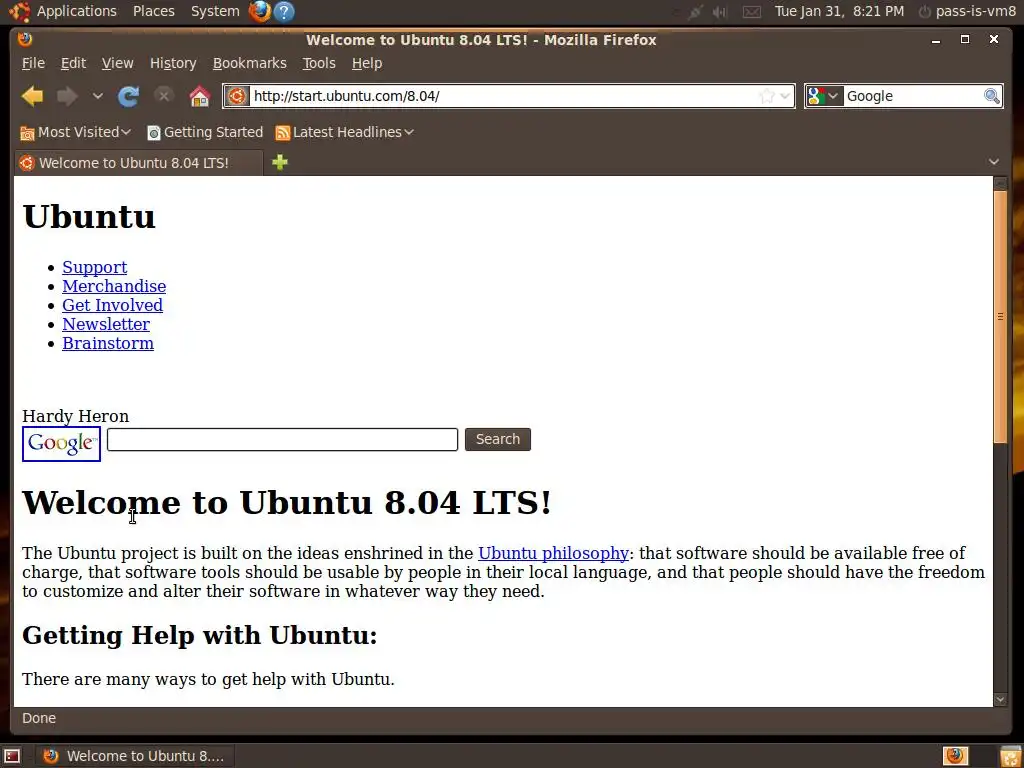Reload the page with the blue Refresh icon
The width and height of the screenshot is (1024, 768).
pyautogui.click(x=128, y=96)
